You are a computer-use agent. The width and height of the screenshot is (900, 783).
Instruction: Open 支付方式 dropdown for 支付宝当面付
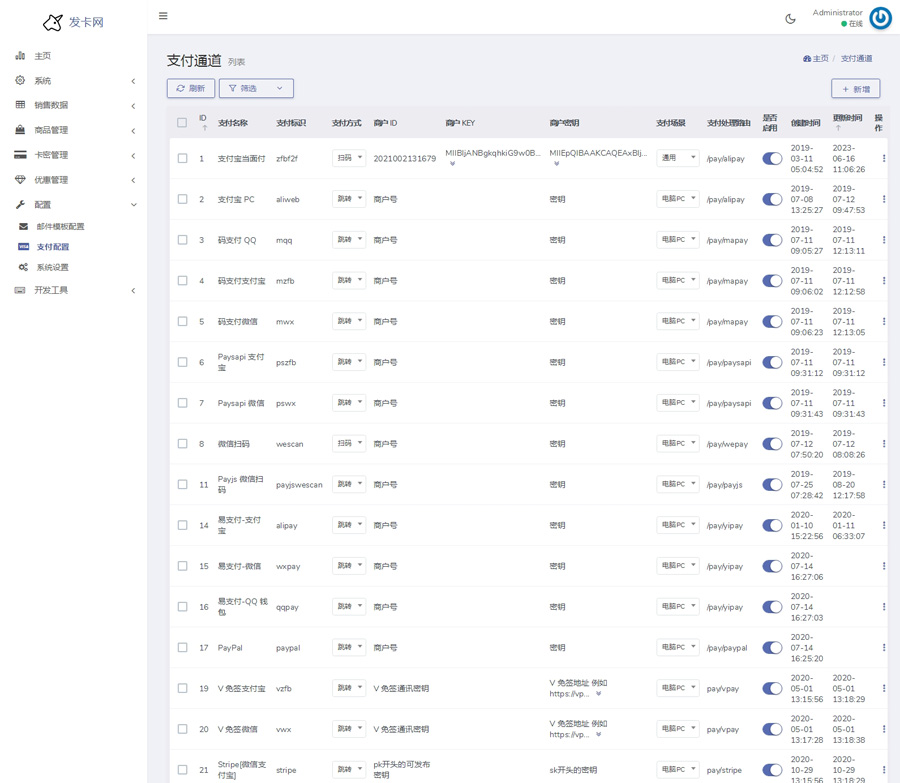(349, 158)
